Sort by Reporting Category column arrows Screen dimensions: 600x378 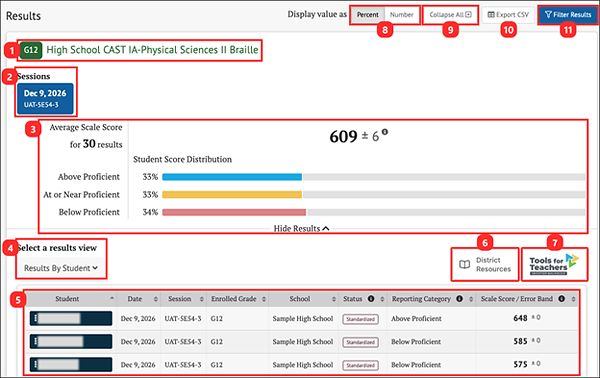[x=471, y=299]
